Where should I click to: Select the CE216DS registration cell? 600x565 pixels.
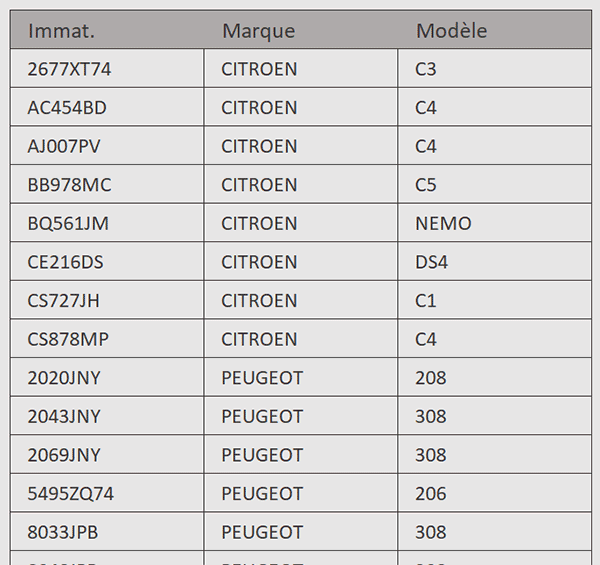[66, 262]
